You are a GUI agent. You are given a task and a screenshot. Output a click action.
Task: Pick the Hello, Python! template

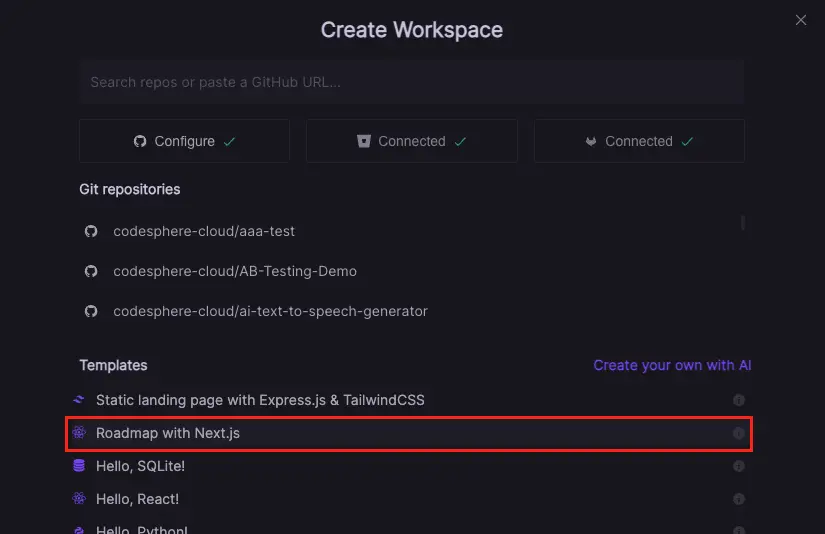[x=141, y=529]
